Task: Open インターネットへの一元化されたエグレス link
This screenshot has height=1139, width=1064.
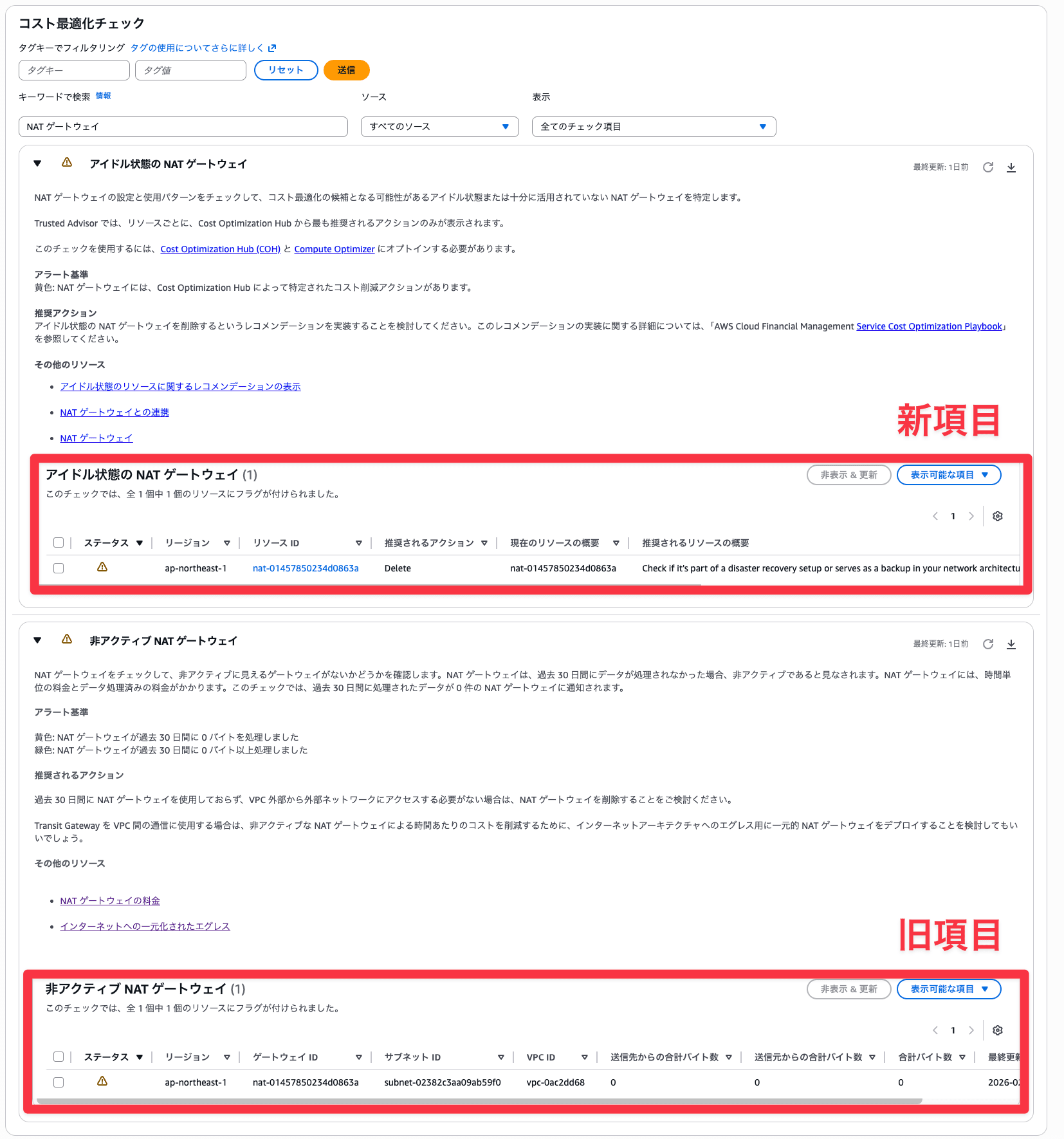Action: (145, 927)
